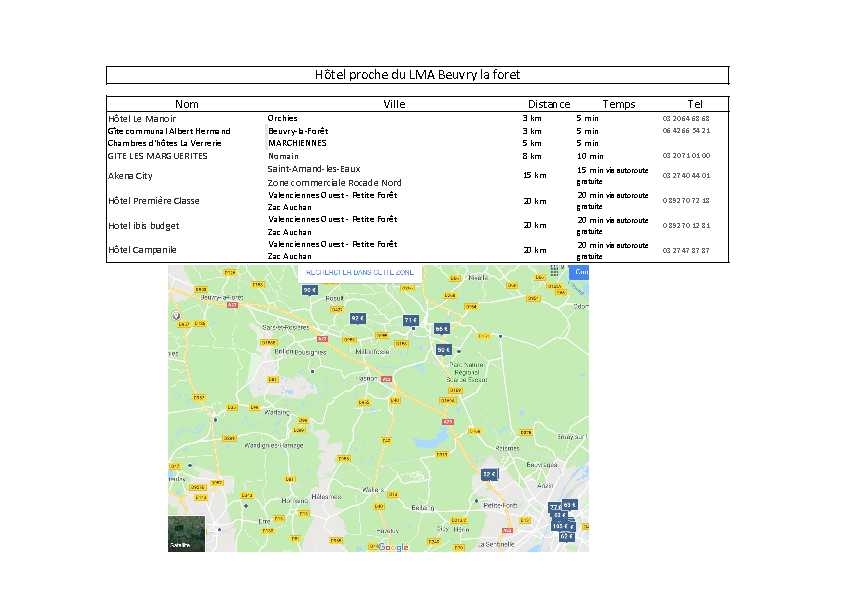The image size is (842, 595).
Task: Open the Google apps grid icon on the map
Action: pos(554,271)
